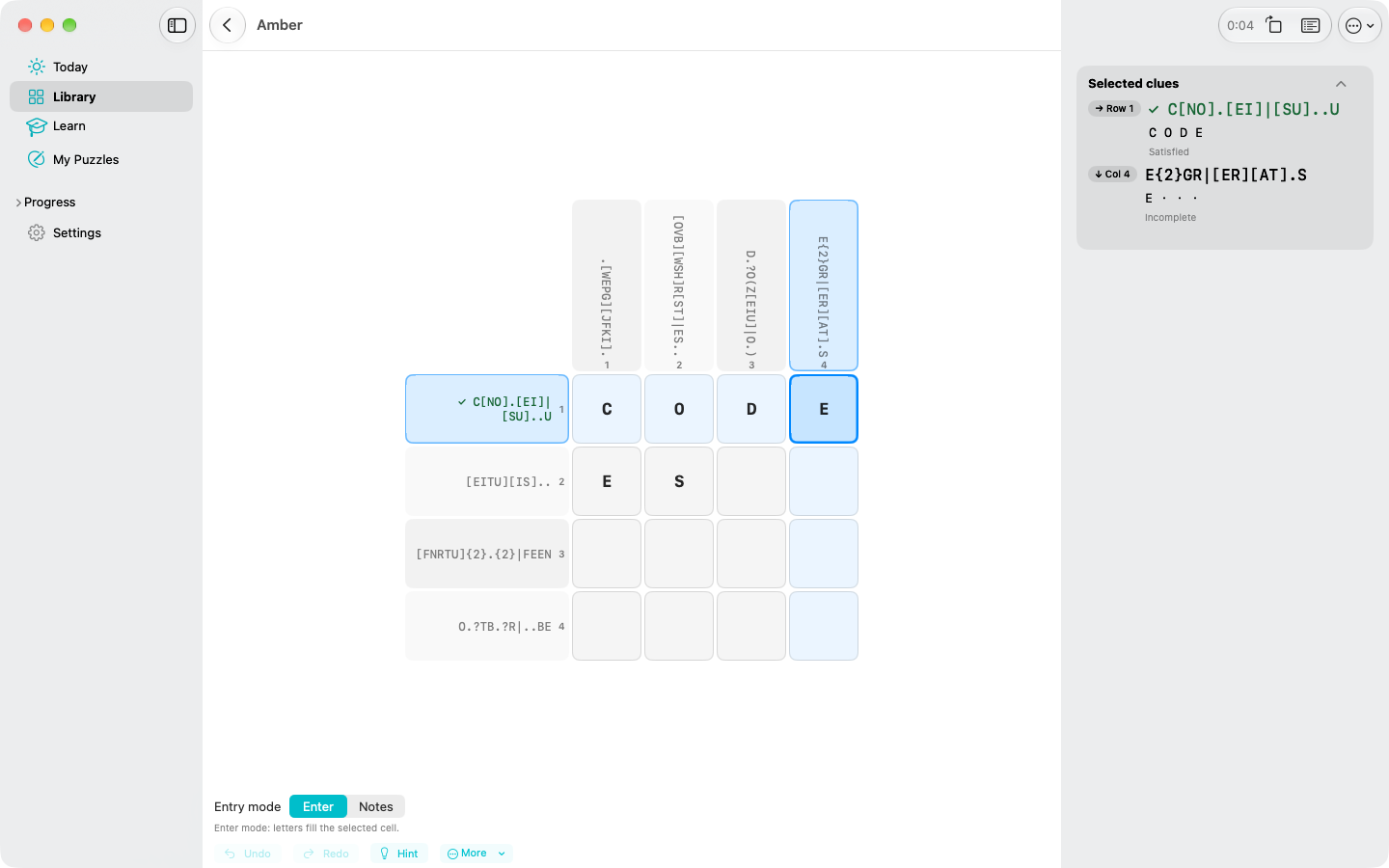
Task: Click the reset puzzle icon beside timer
Action: click(1274, 25)
